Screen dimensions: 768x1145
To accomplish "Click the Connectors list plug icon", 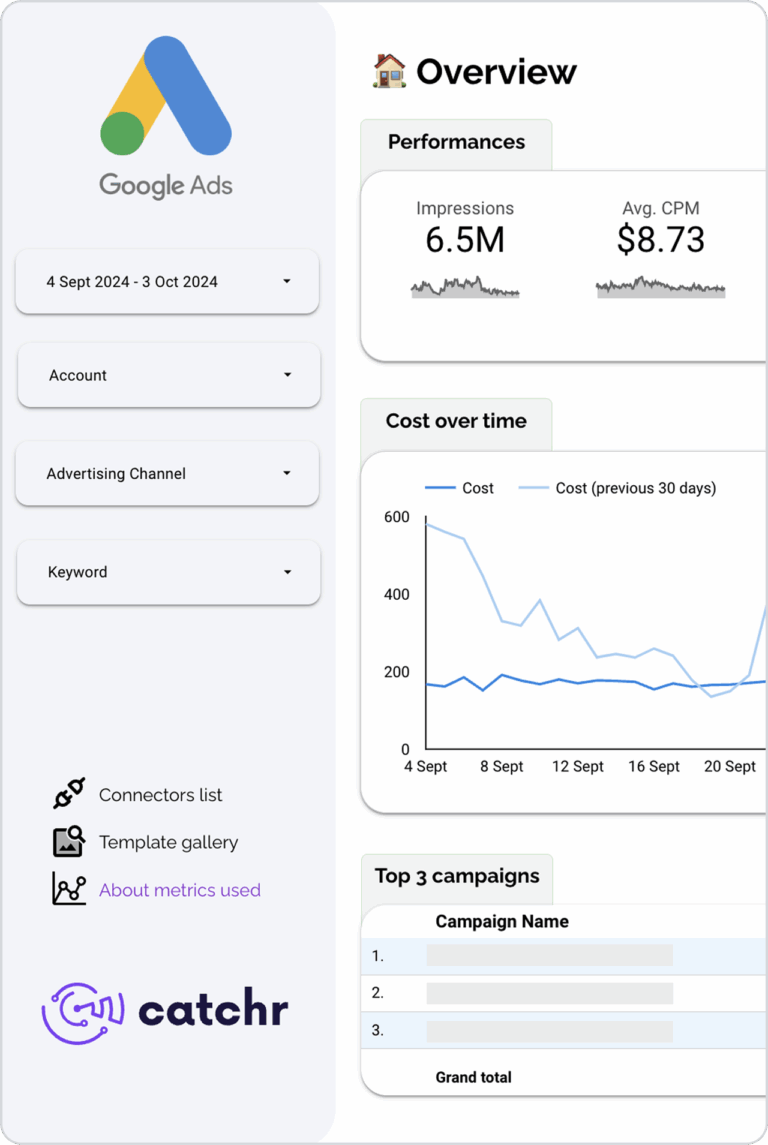I will [x=69, y=794].
